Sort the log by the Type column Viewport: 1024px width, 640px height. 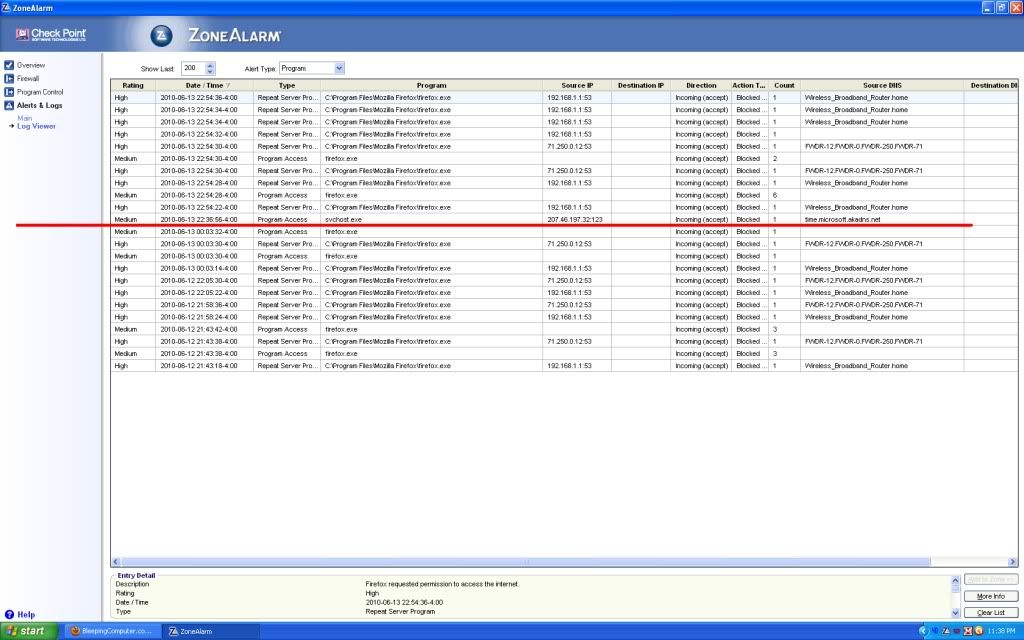pyautogui.click(x=287, y=85)
